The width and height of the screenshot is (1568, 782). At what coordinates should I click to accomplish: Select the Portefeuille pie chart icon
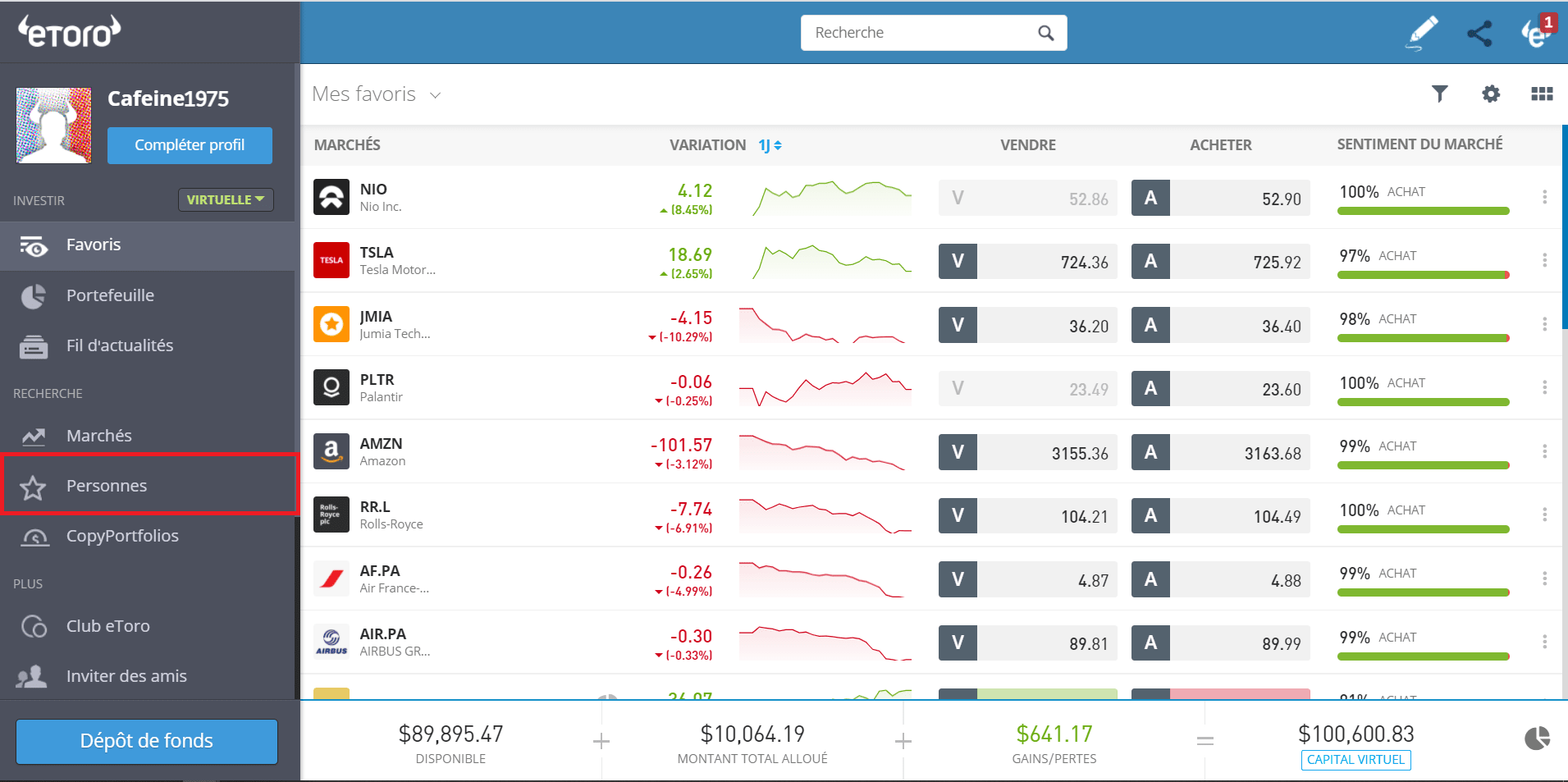click(x=33, y=295)
